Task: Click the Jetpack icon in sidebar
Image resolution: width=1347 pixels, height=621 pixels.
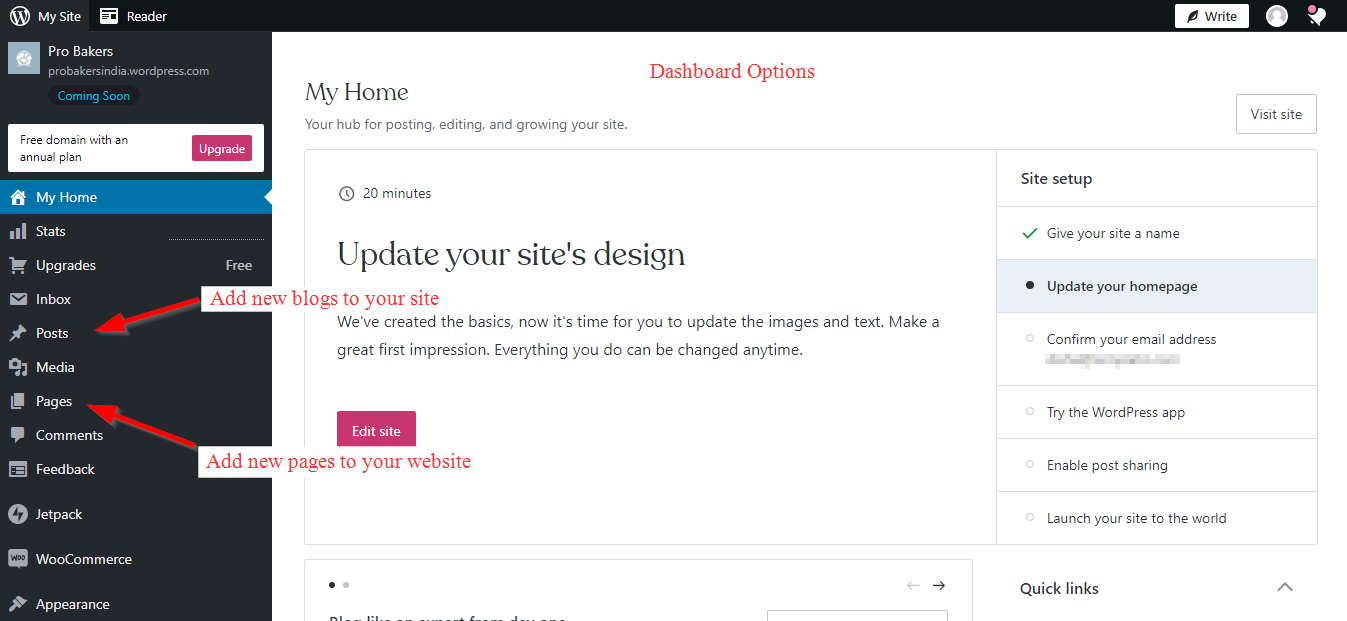Action: click(18, 514)
